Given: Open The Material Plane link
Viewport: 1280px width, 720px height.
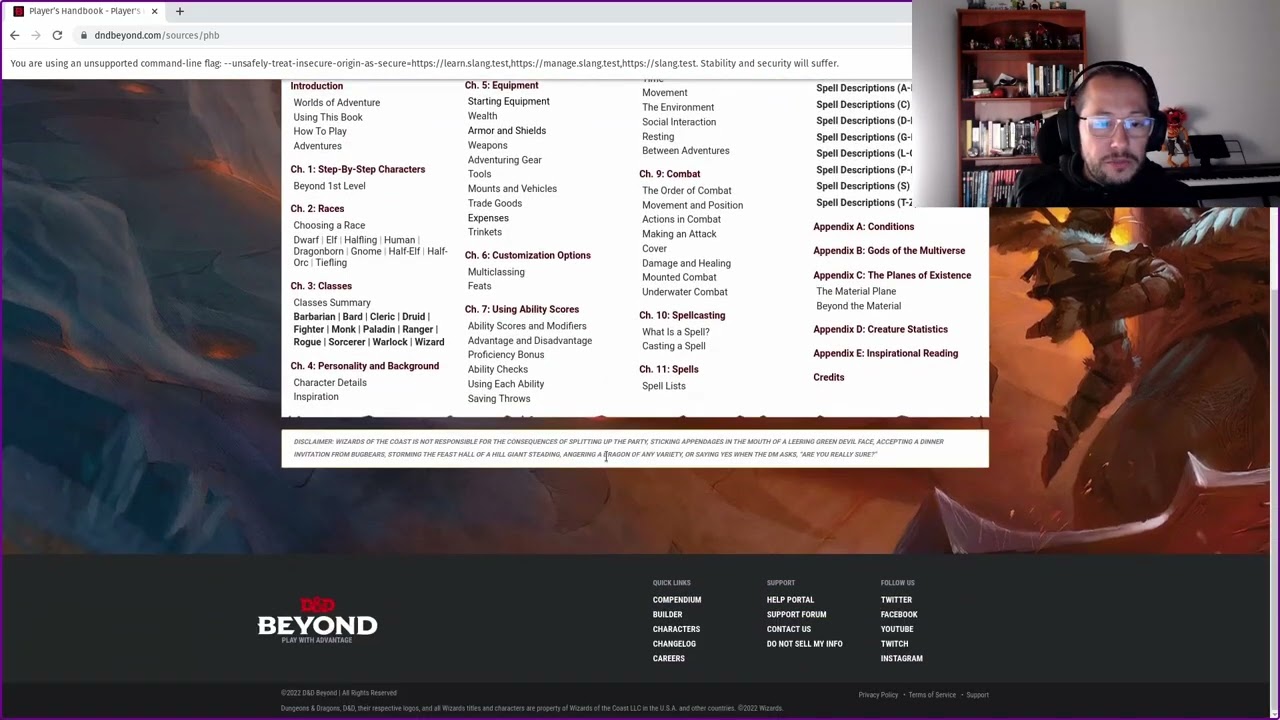Looking at the screenshot, I should pyautogui.click(x=856, y=292).
